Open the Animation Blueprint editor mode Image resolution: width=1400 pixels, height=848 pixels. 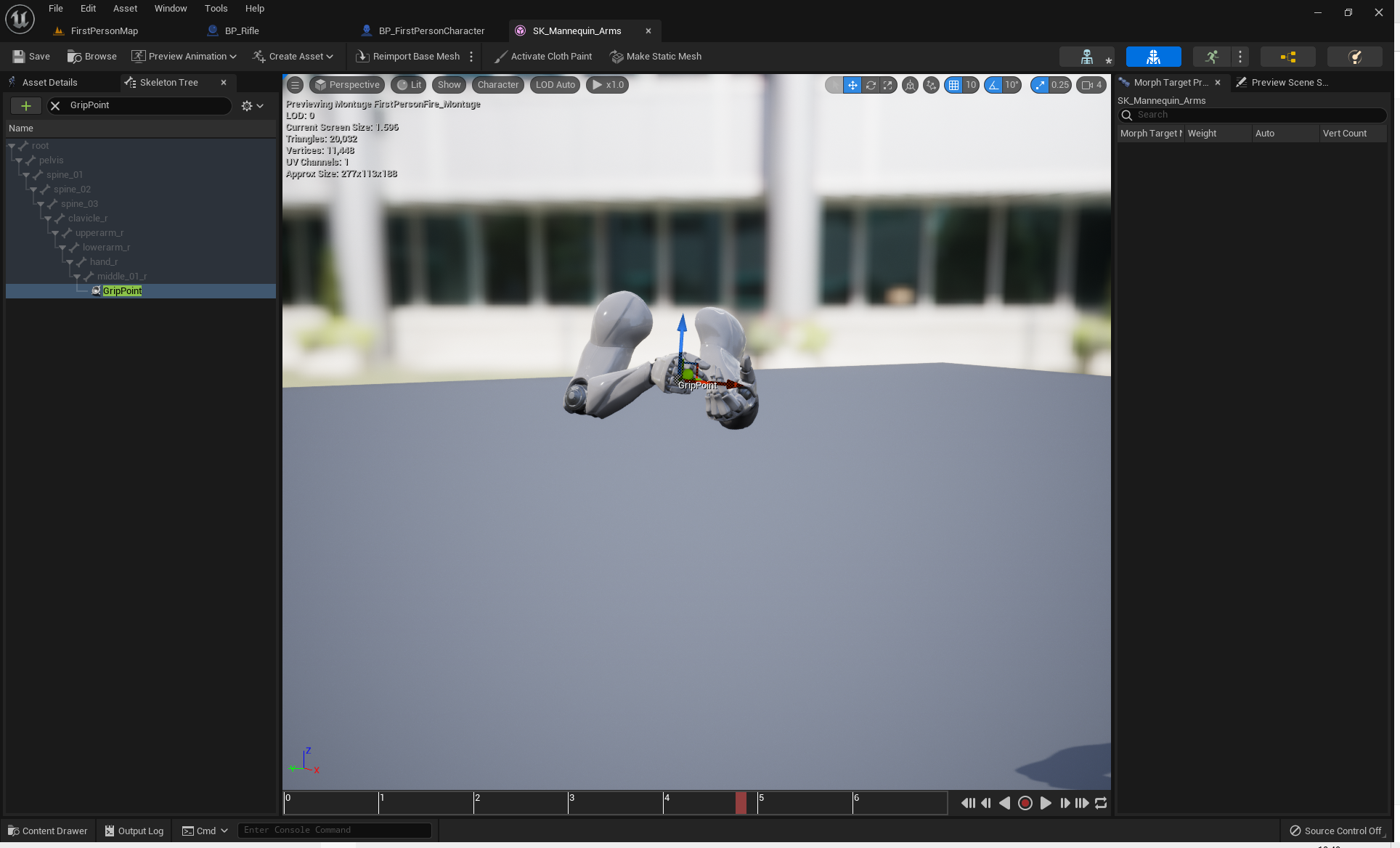click(1289, 57)
